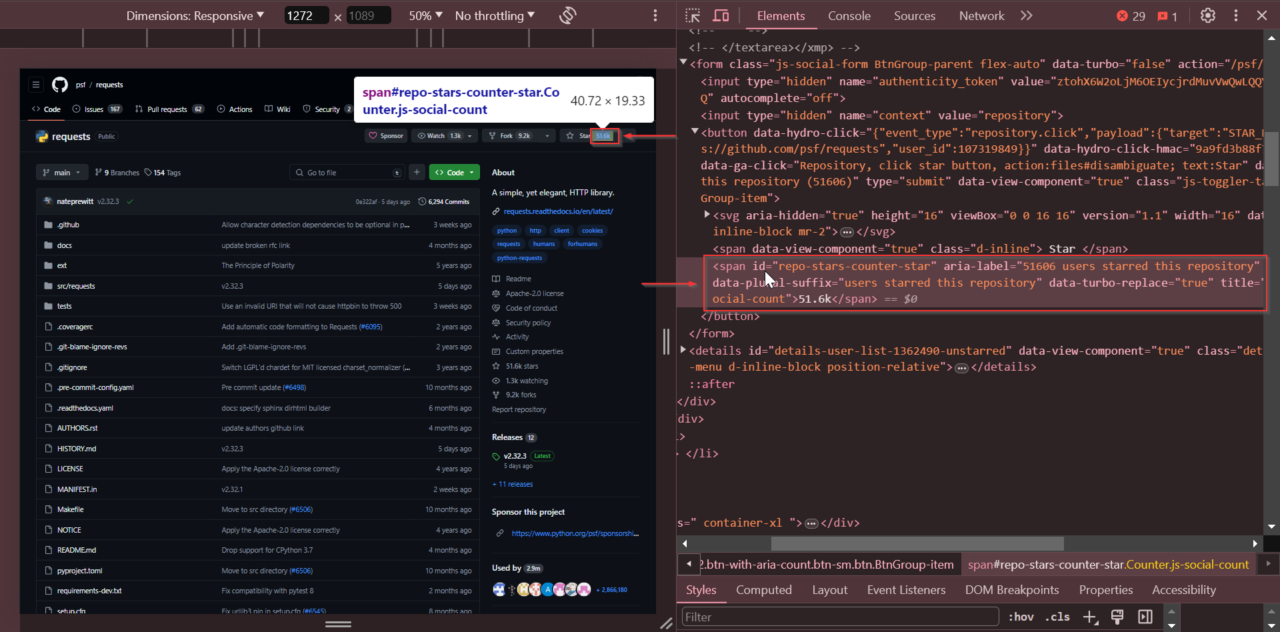
Task: Open the Issues tab on the repository
Action: (x=98, y=109)
